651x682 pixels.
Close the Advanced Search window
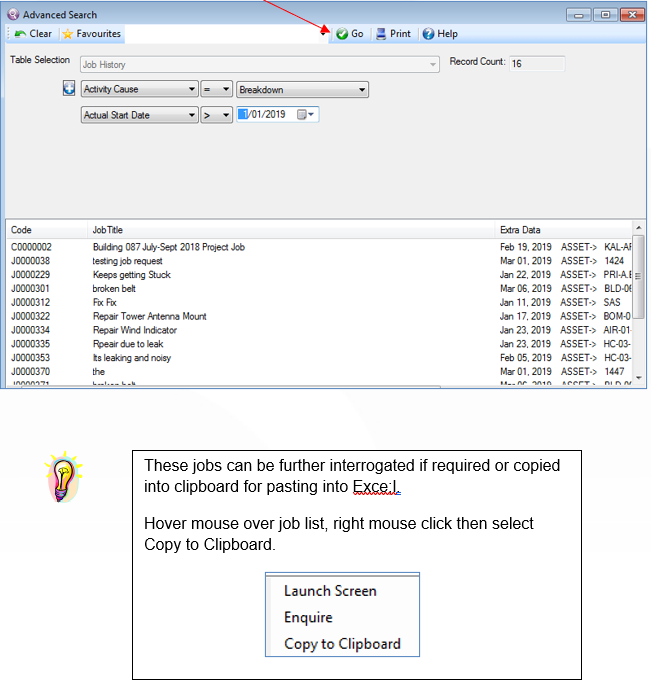(632, 15)
